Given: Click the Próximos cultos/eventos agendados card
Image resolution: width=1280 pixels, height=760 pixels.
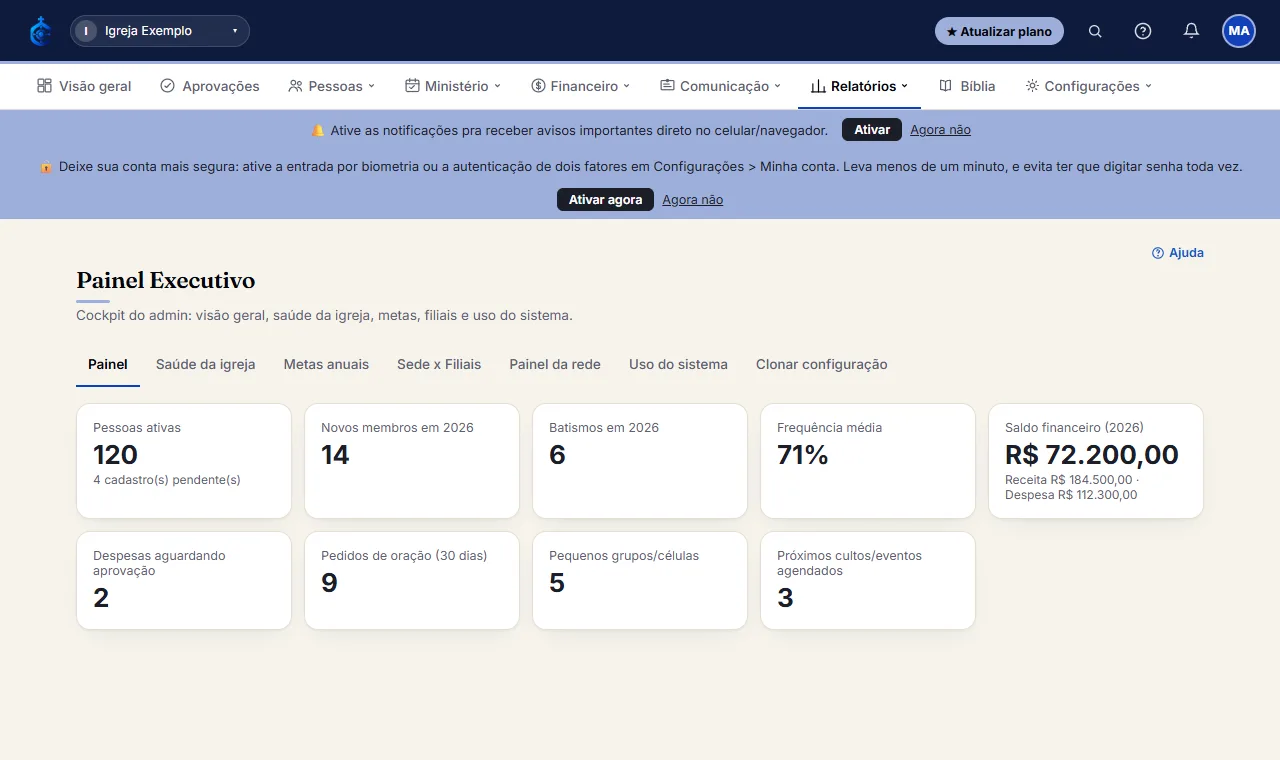Looking at the screenshot, I should (868, 580).
